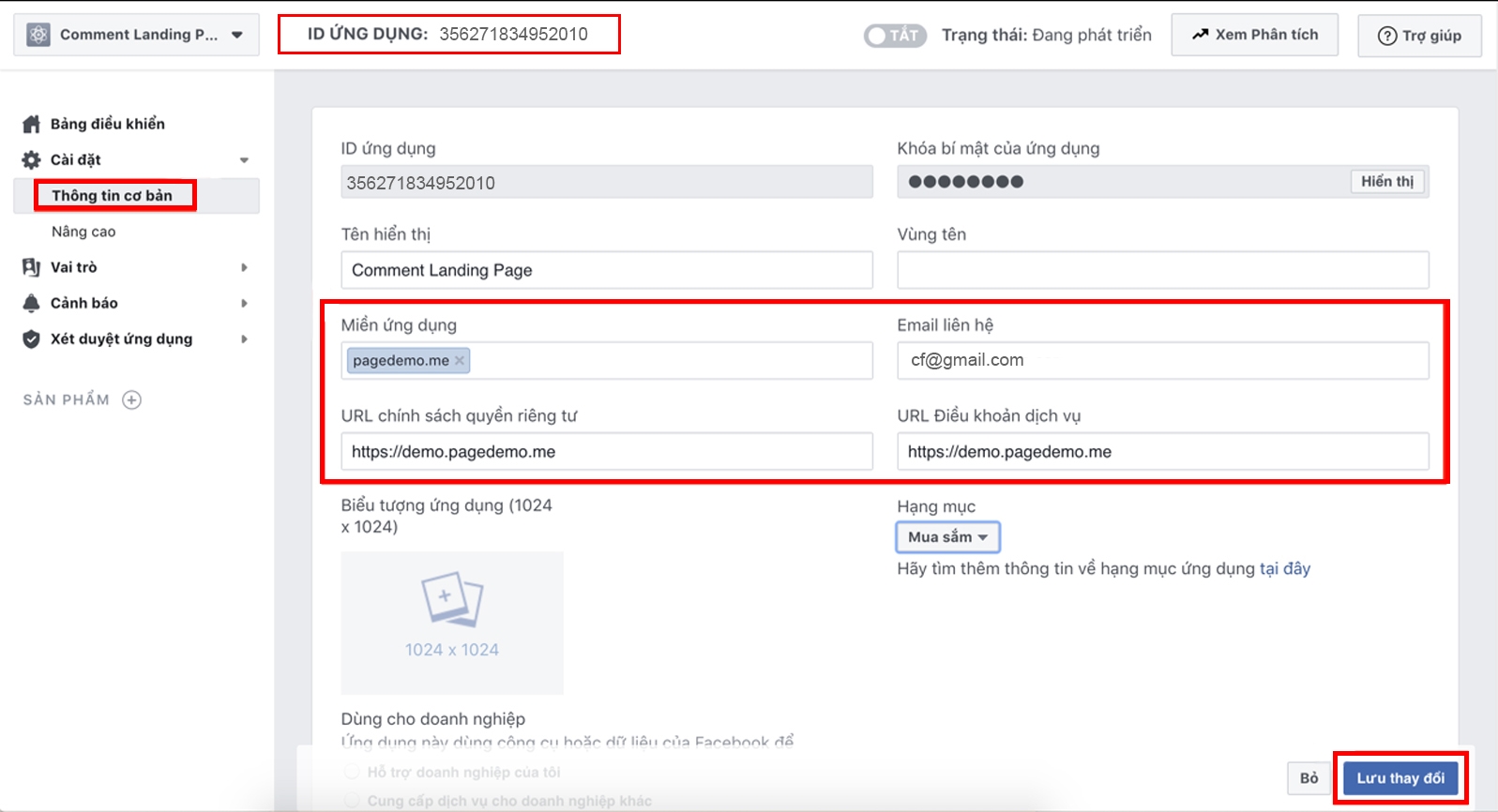Click the Email liên hệ input field
The height and width of the screenshot is (812, 1498).
(x=1162, y=360)
